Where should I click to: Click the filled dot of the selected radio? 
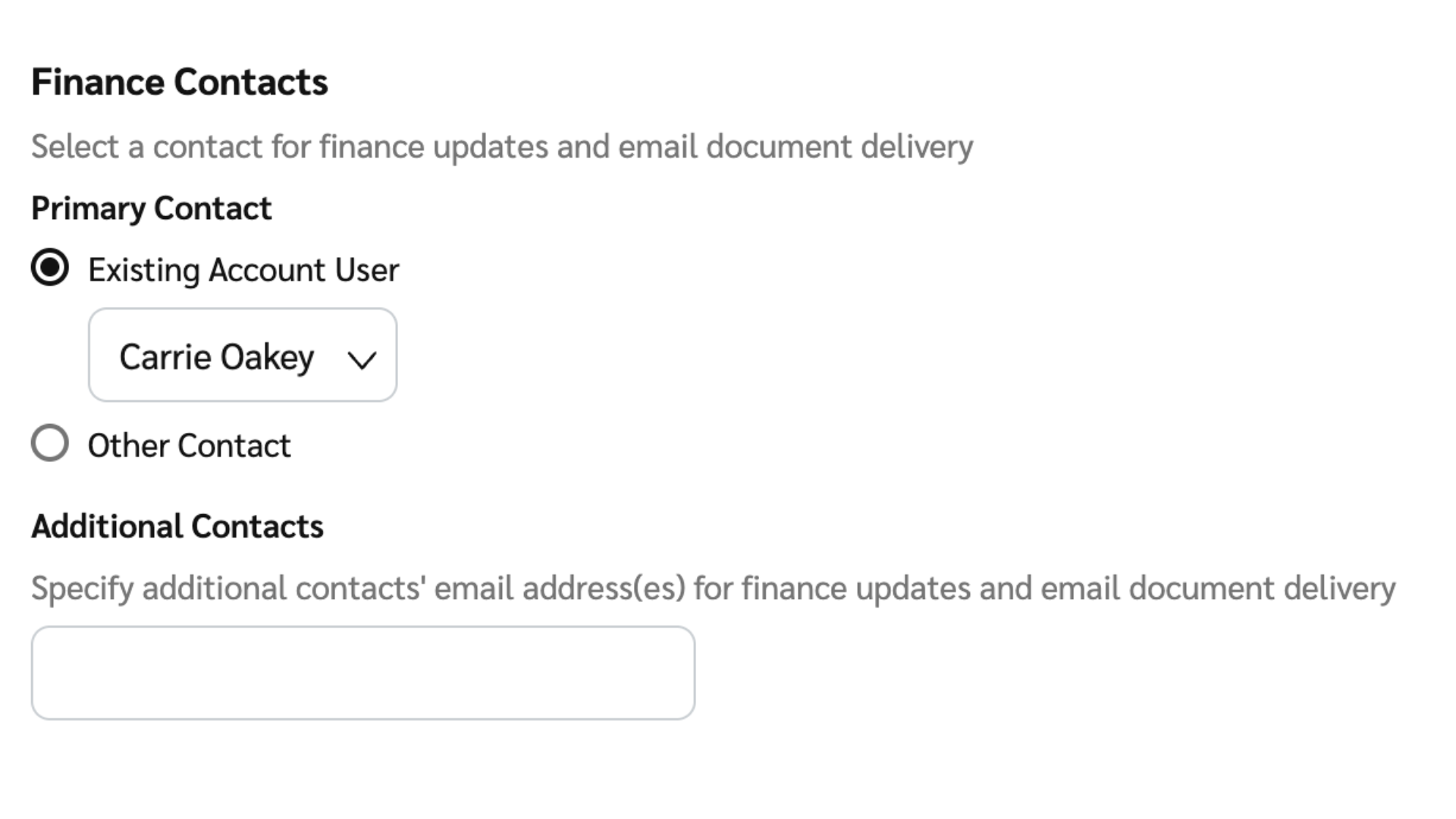50,268
